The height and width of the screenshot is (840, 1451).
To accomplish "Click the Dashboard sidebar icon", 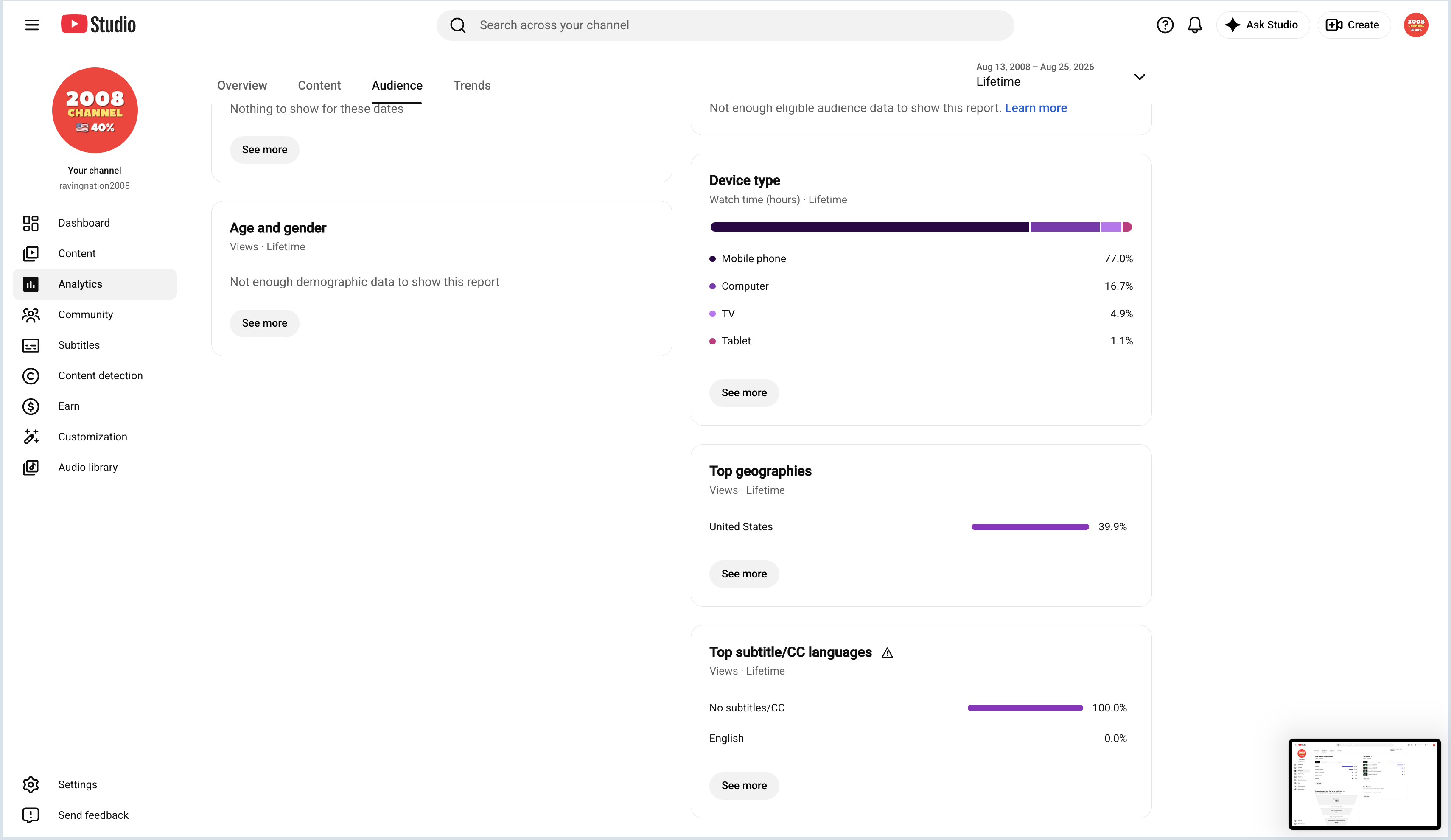I will click(31, 223).
